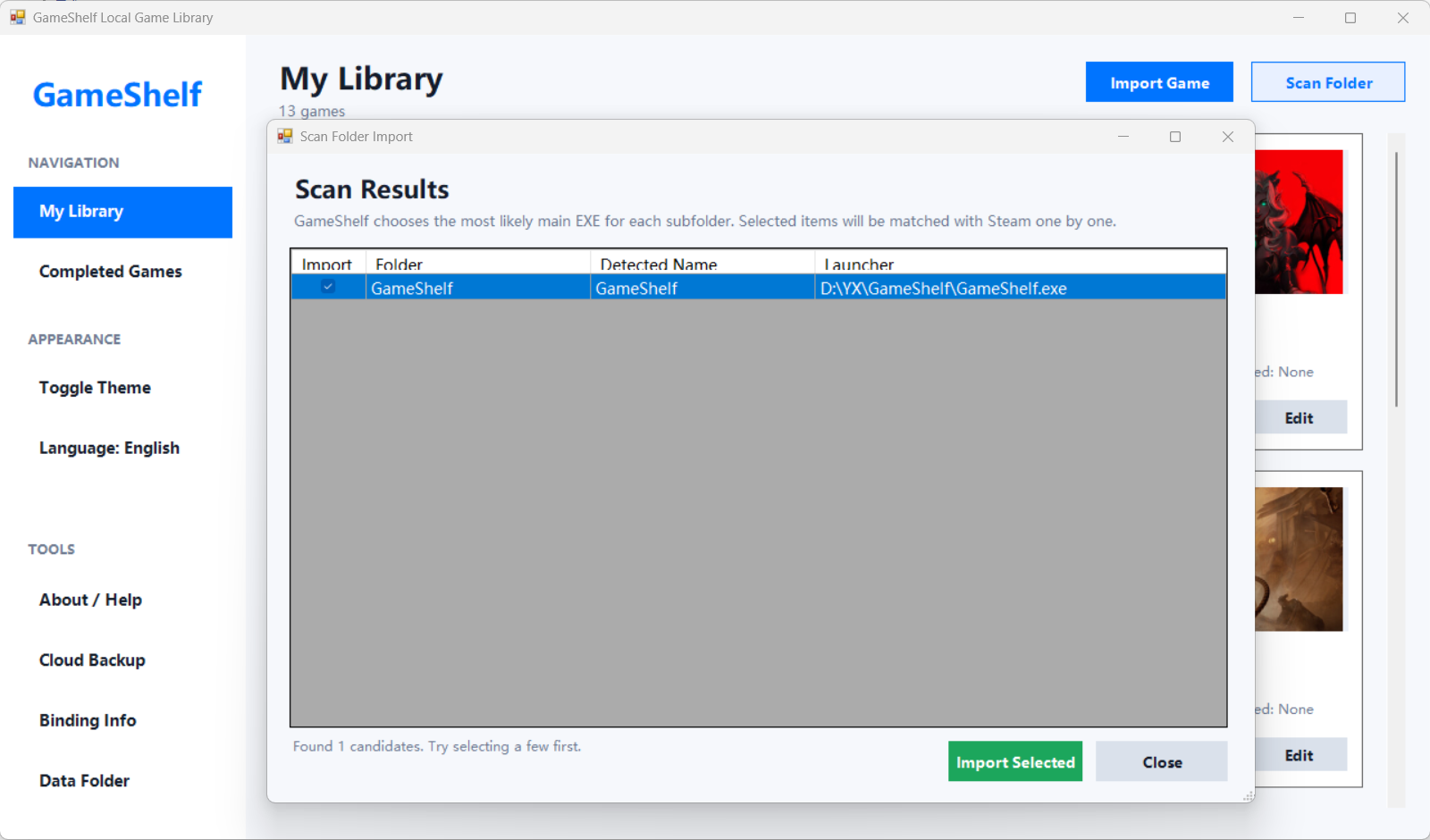
Task: Select the GameShelf cell in Detected Name column
Action: (702, 288)
